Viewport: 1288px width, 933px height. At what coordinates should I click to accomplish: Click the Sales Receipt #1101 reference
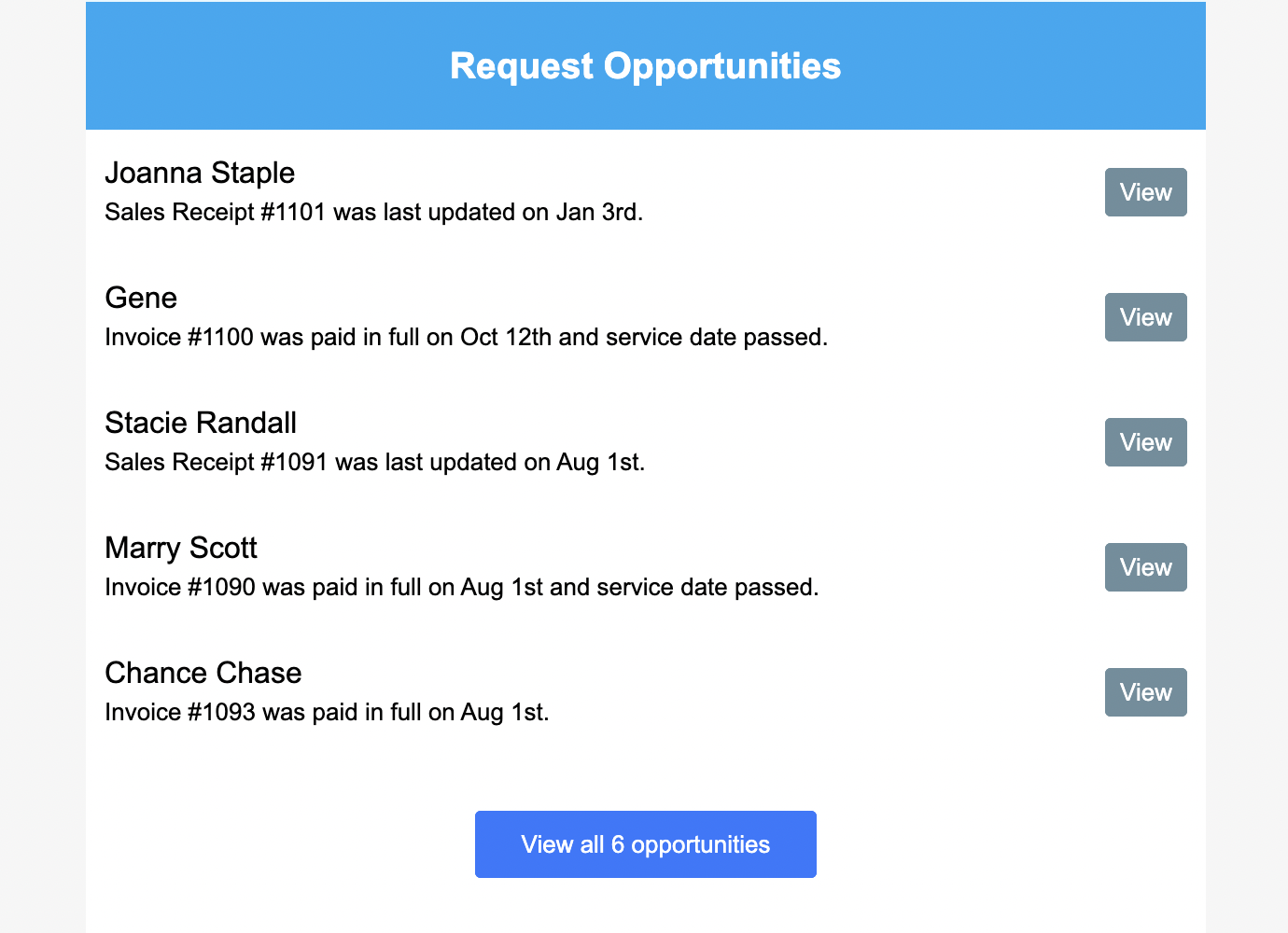[216, 213]
